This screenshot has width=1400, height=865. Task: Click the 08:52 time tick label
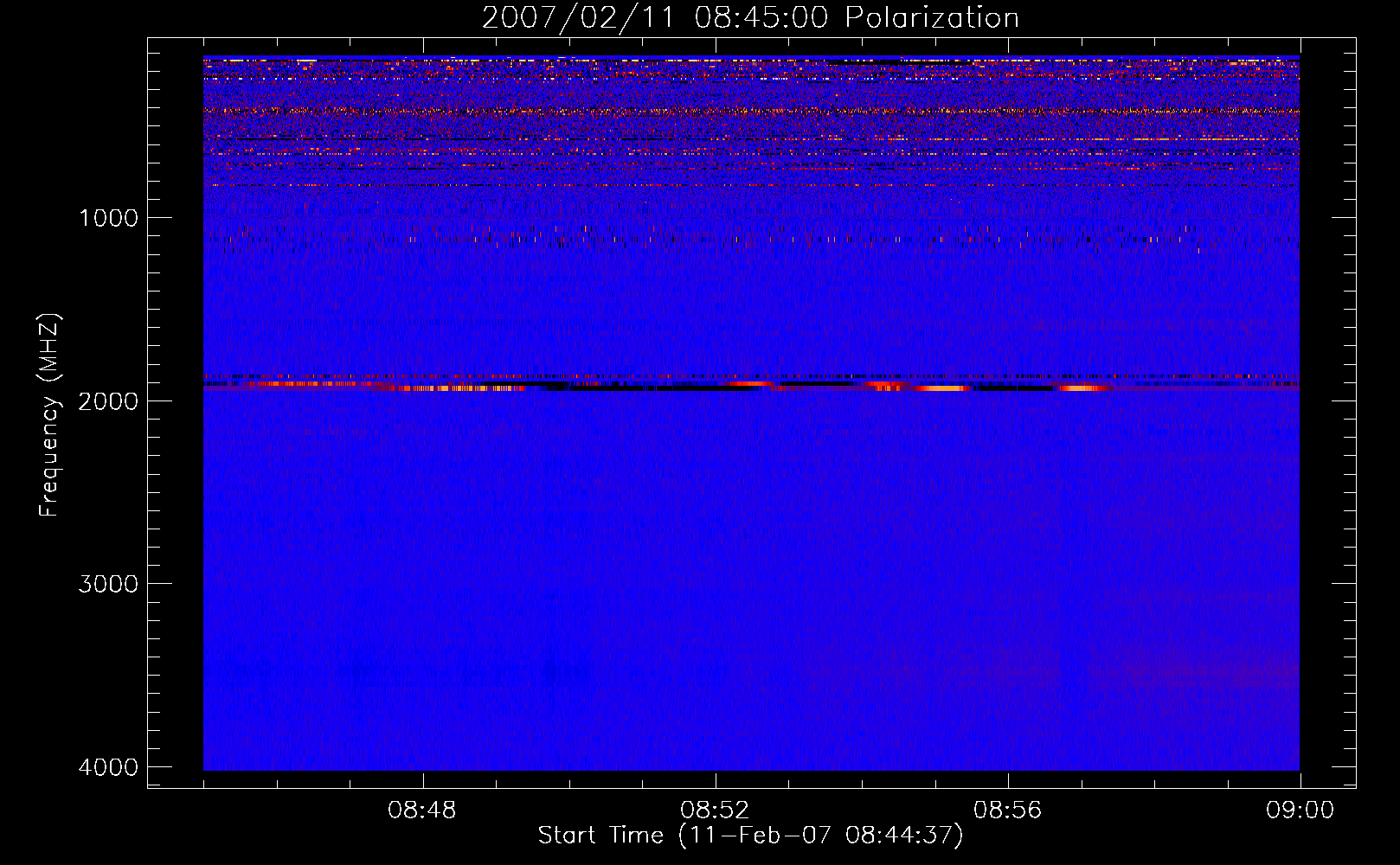(714, 811)
